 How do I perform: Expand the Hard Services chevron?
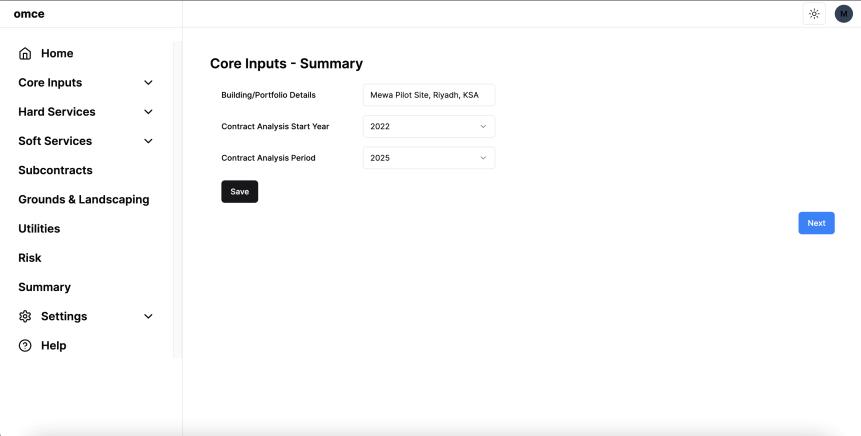tap(149, 112)
